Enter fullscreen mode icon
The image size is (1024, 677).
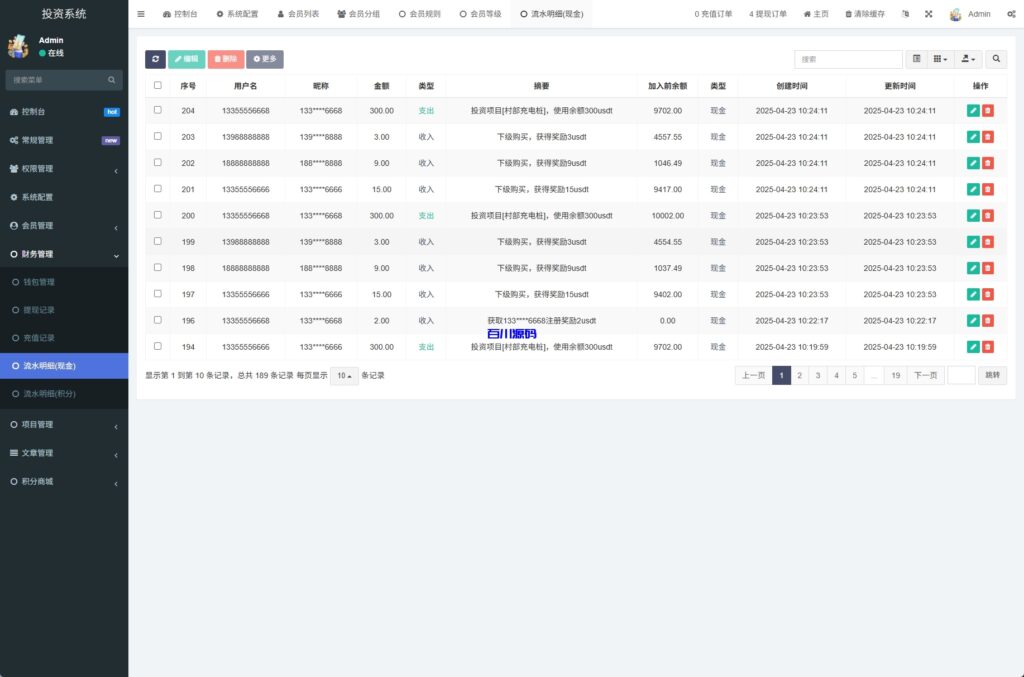pos(929,14)
